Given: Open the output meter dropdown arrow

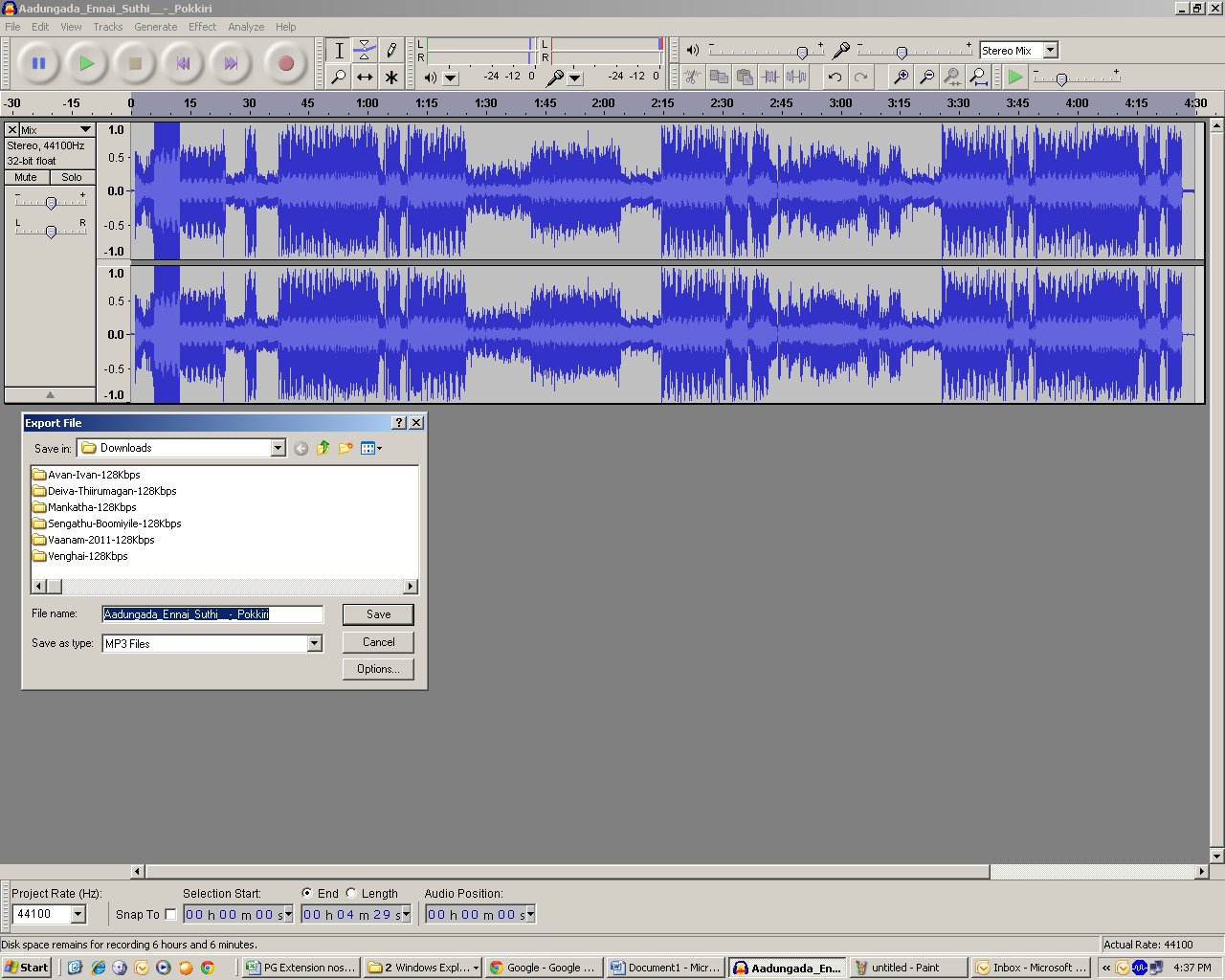Looking at the screenshot, I should pos(452,78).
